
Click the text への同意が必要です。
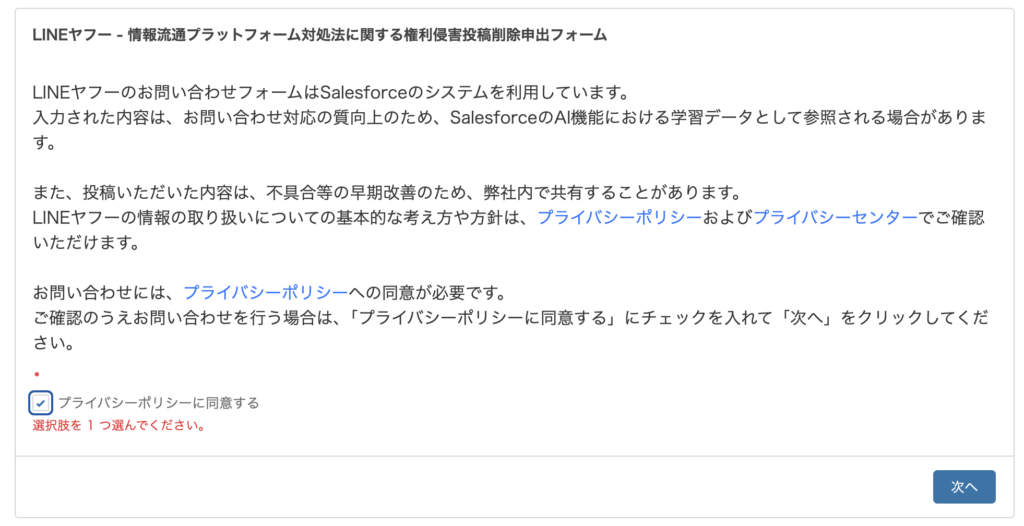point(430,292)
